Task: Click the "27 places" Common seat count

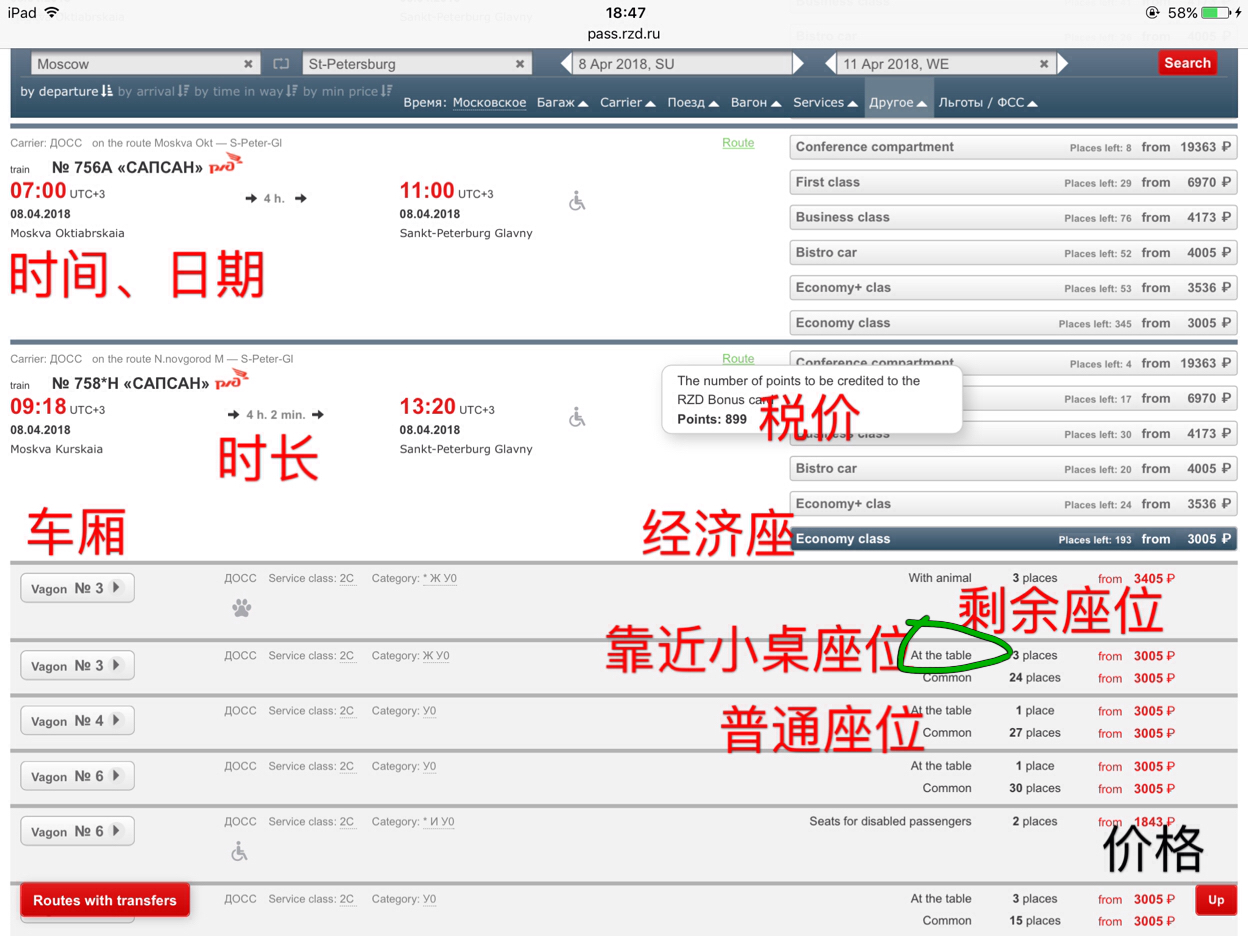Action: (x=1034, y=733)
